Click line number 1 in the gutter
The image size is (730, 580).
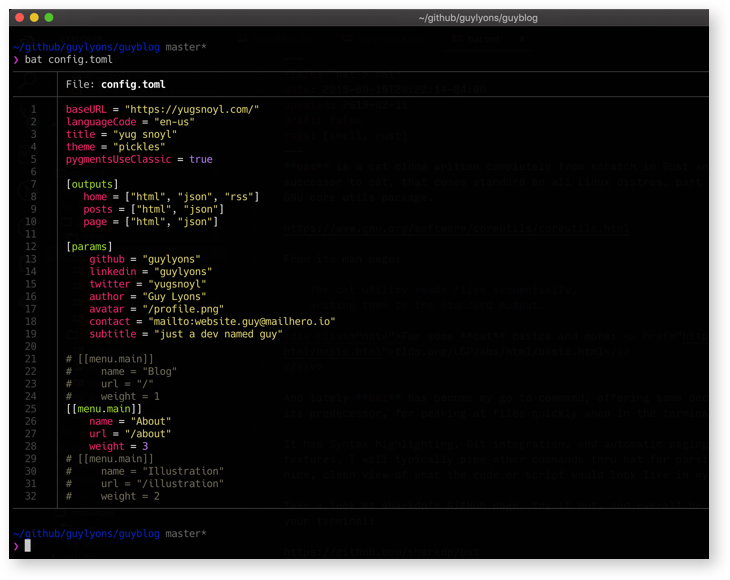click(x=33, y=109)
